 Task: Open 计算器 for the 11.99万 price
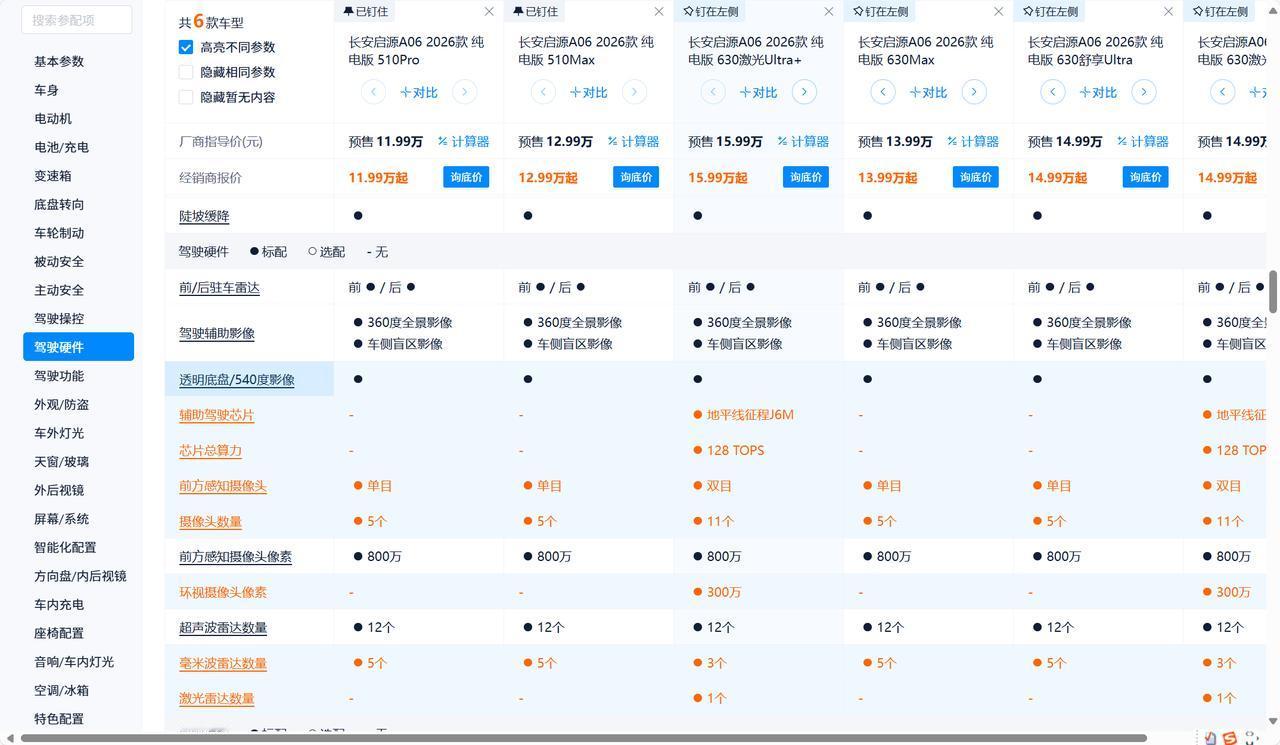coord(463,142)
